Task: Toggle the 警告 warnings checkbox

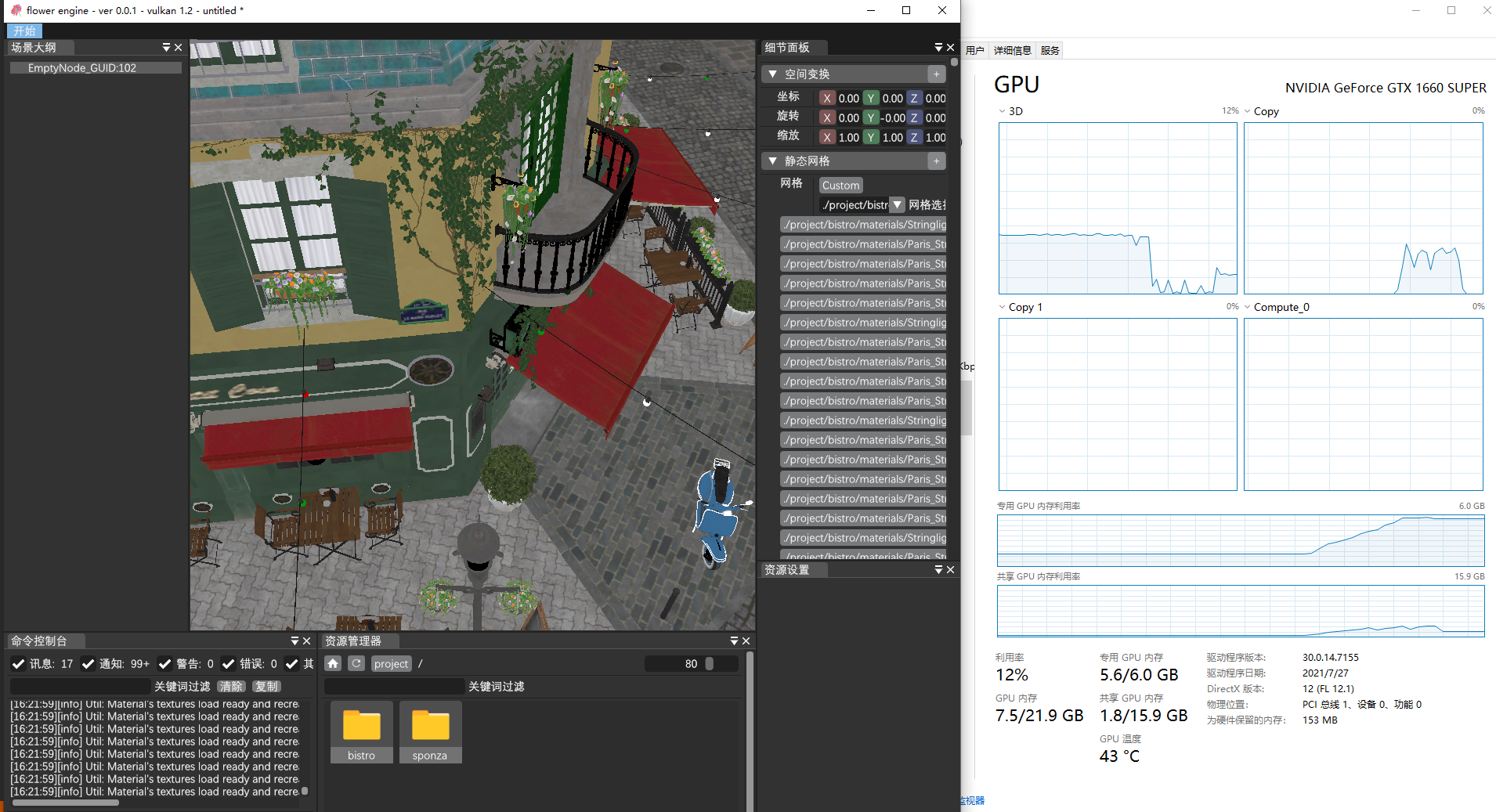Action: click(x=165, y=664)
